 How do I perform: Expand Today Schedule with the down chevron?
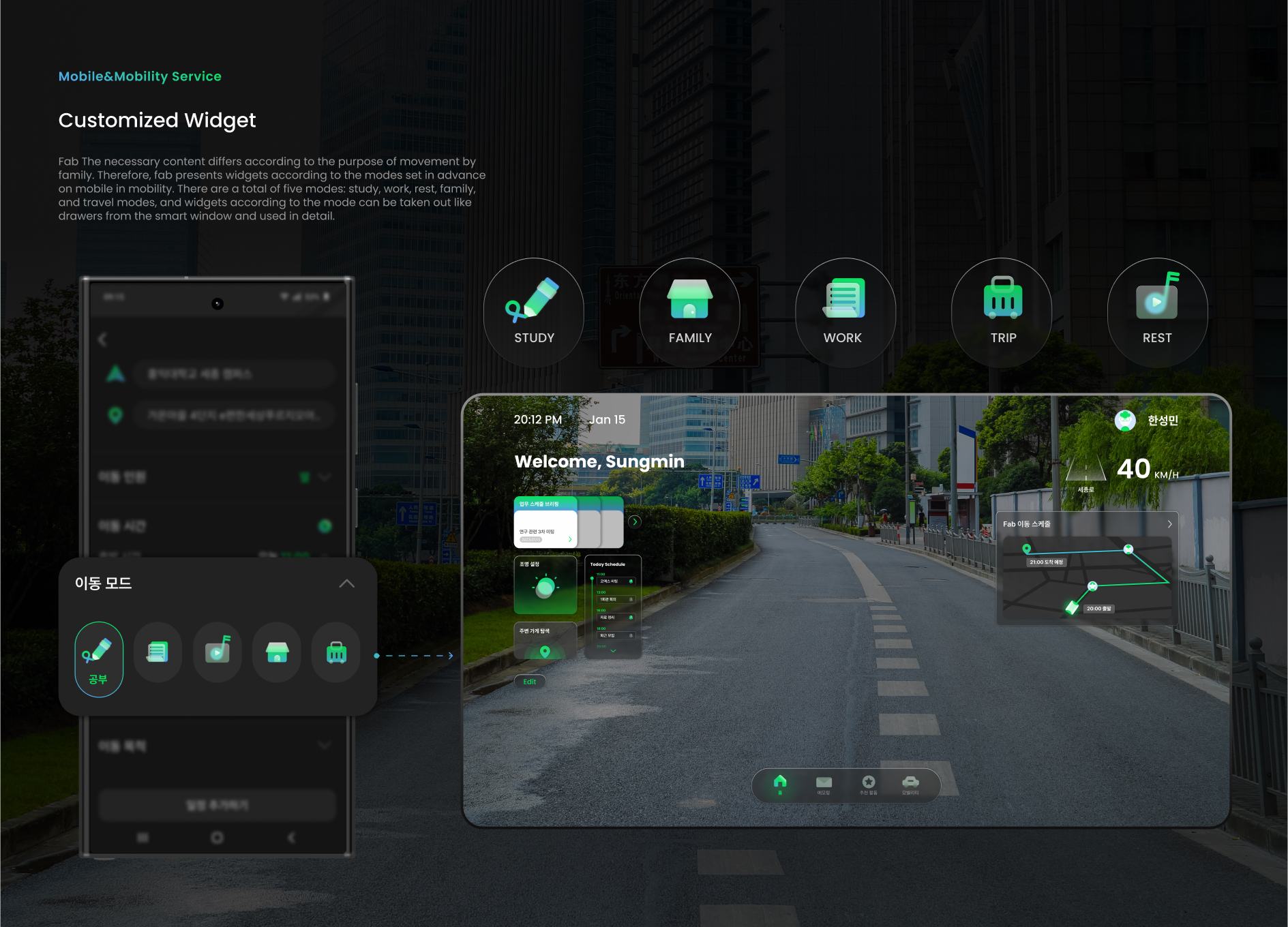pos(613,651)
